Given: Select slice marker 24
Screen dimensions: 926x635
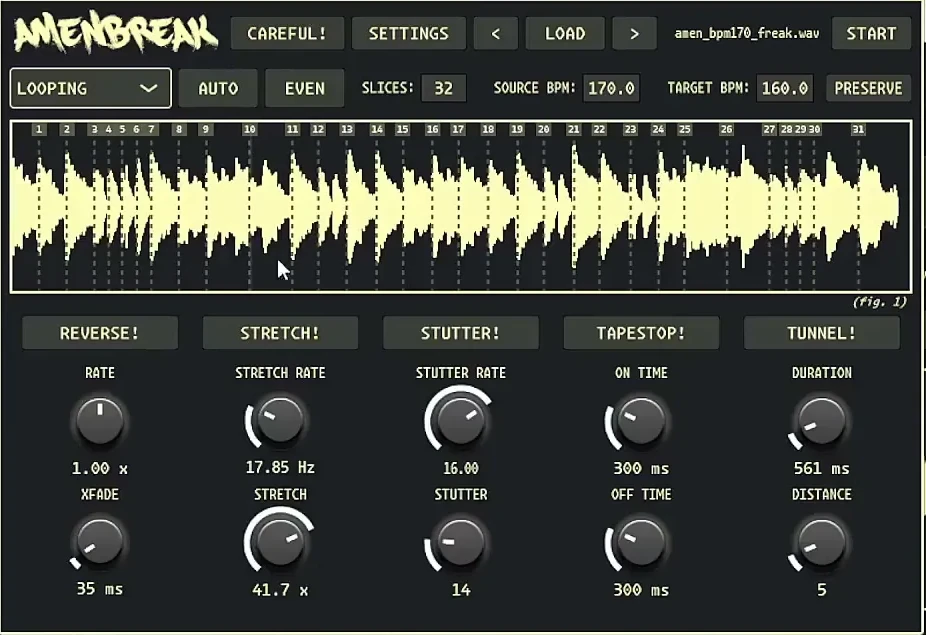Looking at the screenshot, I should click(658, 129).
